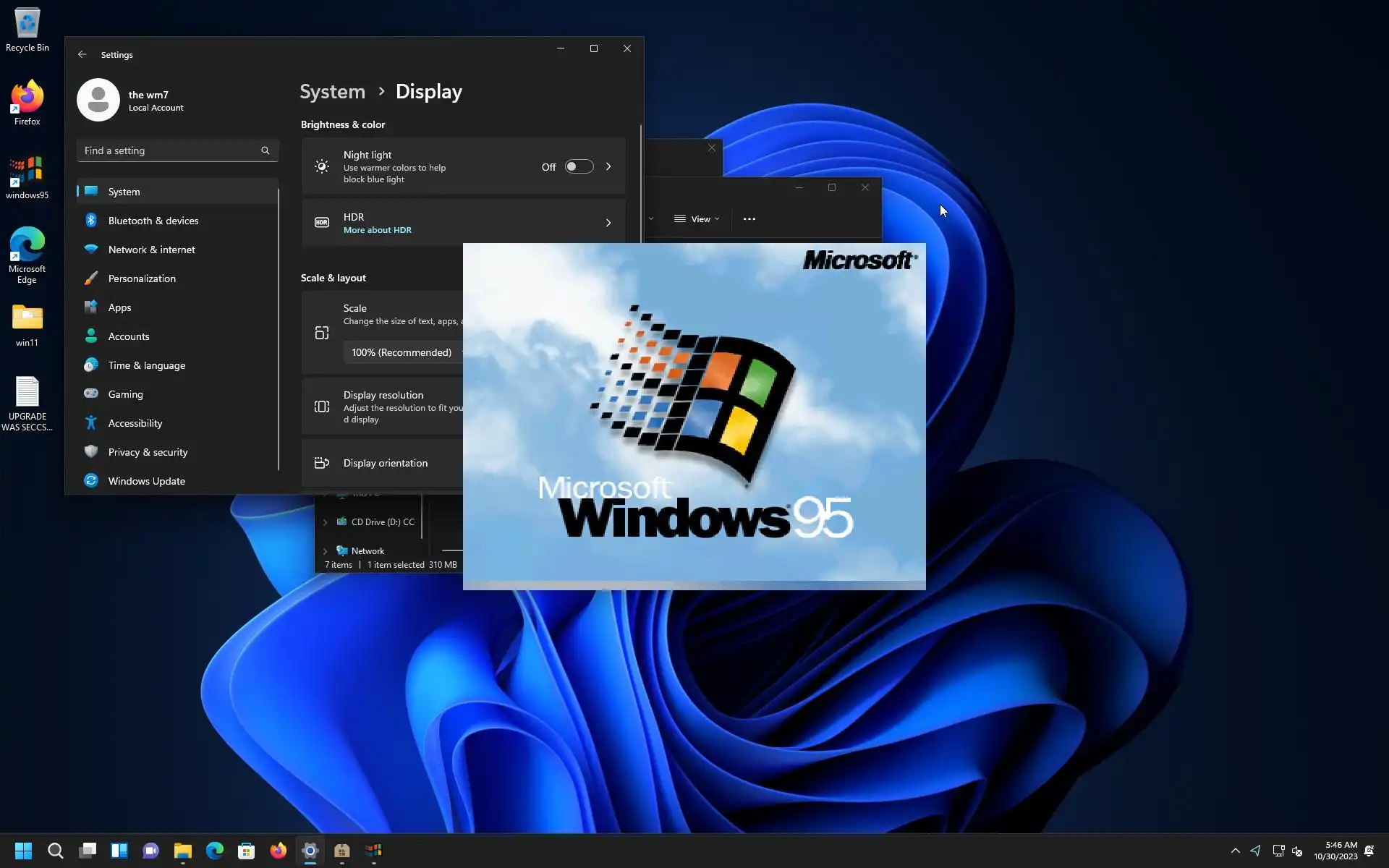Image resolution: width=1389 pixels, height=868 pixels.
Task: Expand CD Drive (D:) tree item
Action: click(325, 522)
